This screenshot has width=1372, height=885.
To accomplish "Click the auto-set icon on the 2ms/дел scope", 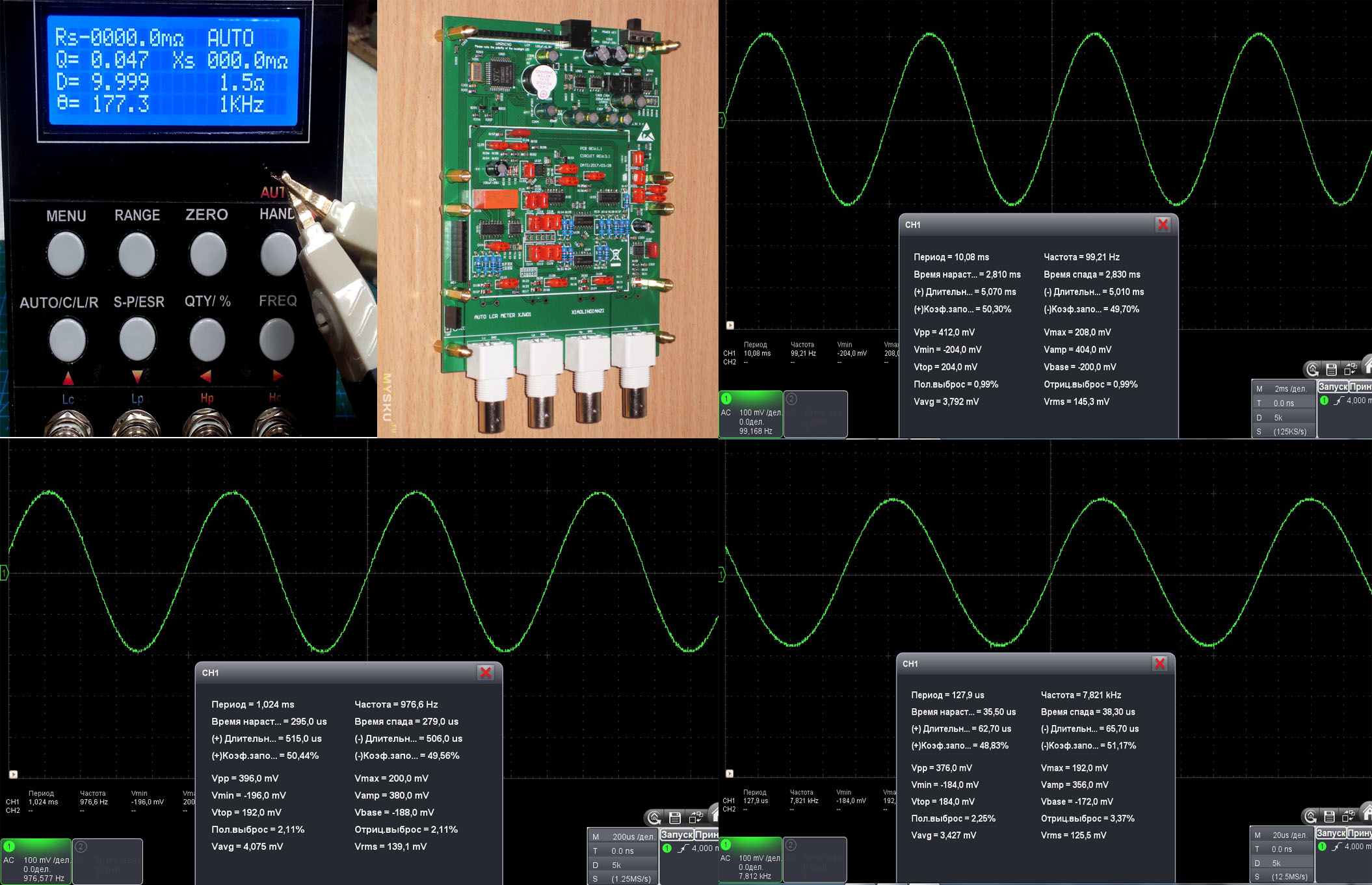I will click(1313, 369).
